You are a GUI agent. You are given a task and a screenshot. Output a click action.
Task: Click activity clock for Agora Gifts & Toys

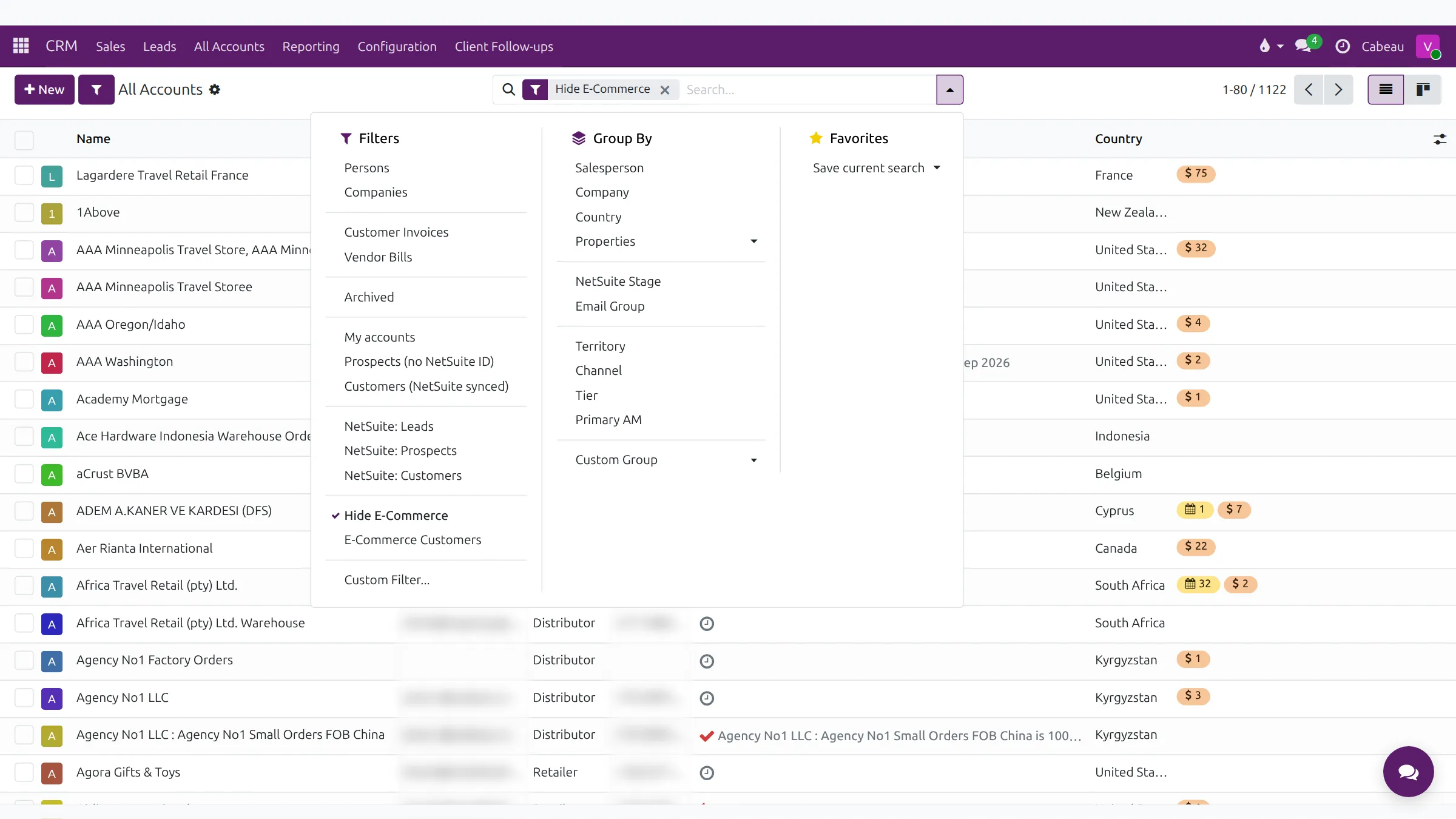[707, 773]
